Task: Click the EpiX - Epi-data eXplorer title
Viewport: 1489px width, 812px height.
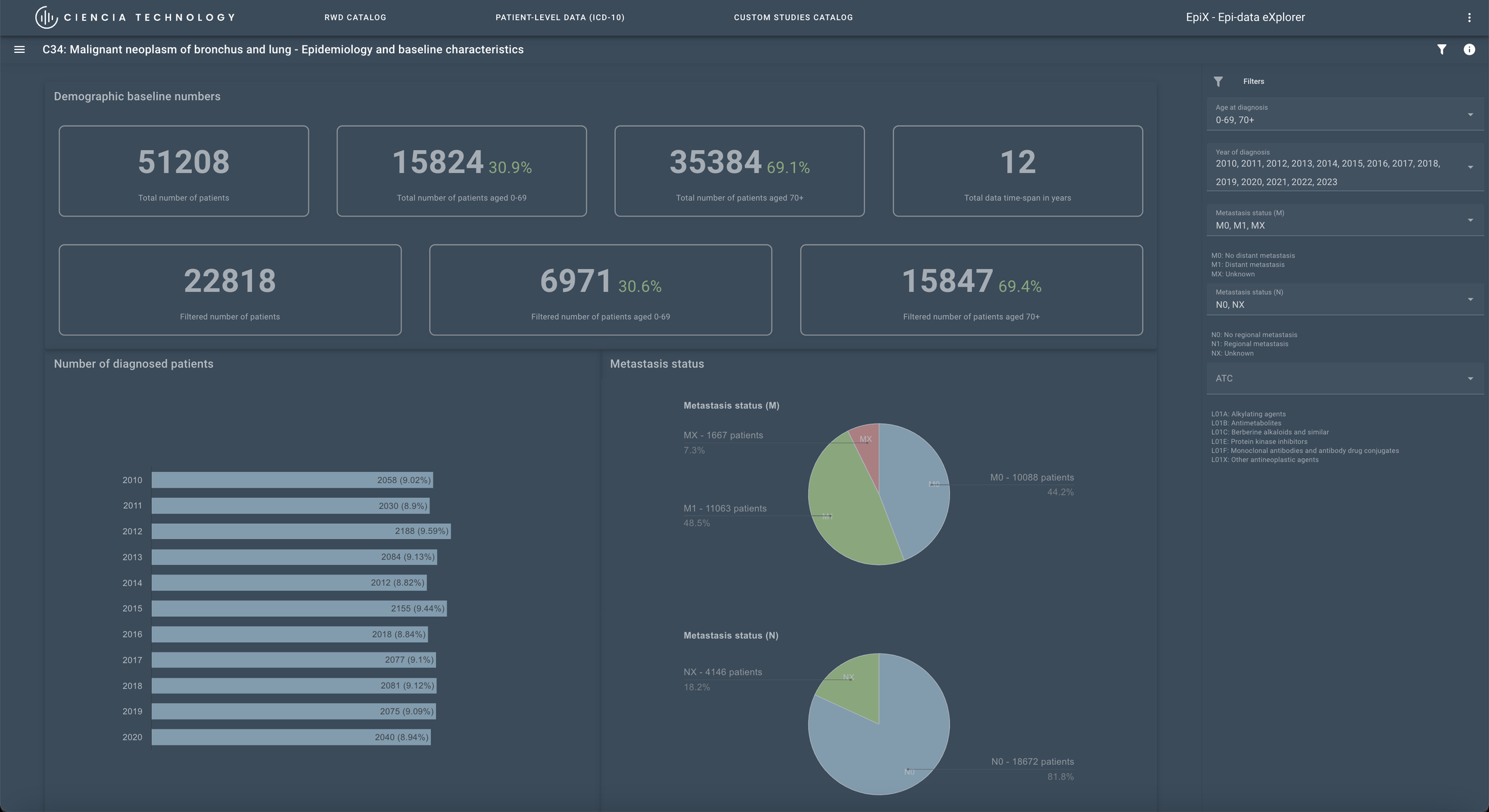Action: 1245,17
